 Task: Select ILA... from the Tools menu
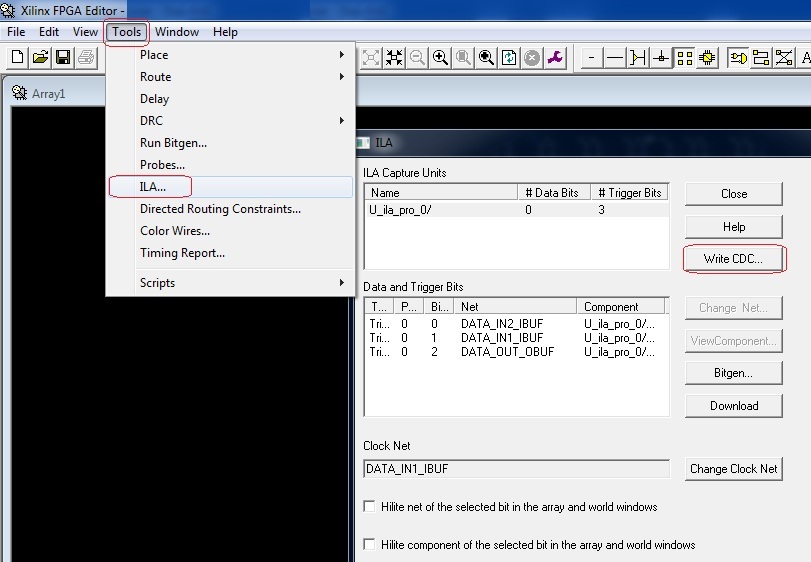click(x=153, y=187)
